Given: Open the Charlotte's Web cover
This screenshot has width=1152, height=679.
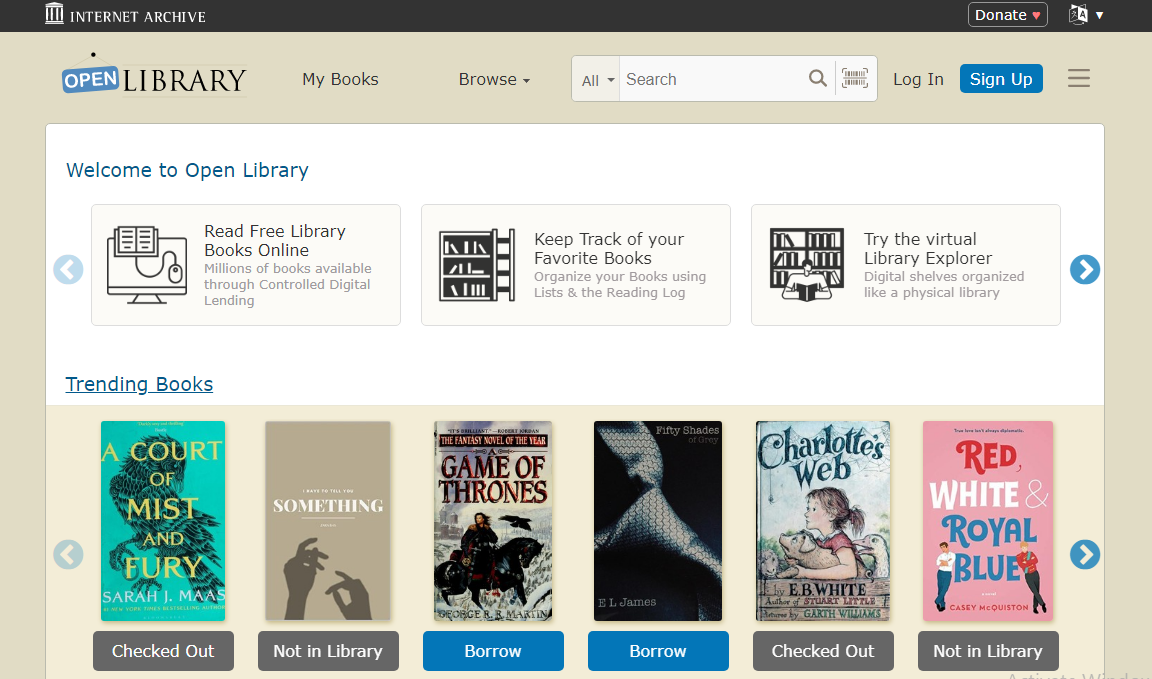Looking at the screenshot, I should click(x=823, y=521).
